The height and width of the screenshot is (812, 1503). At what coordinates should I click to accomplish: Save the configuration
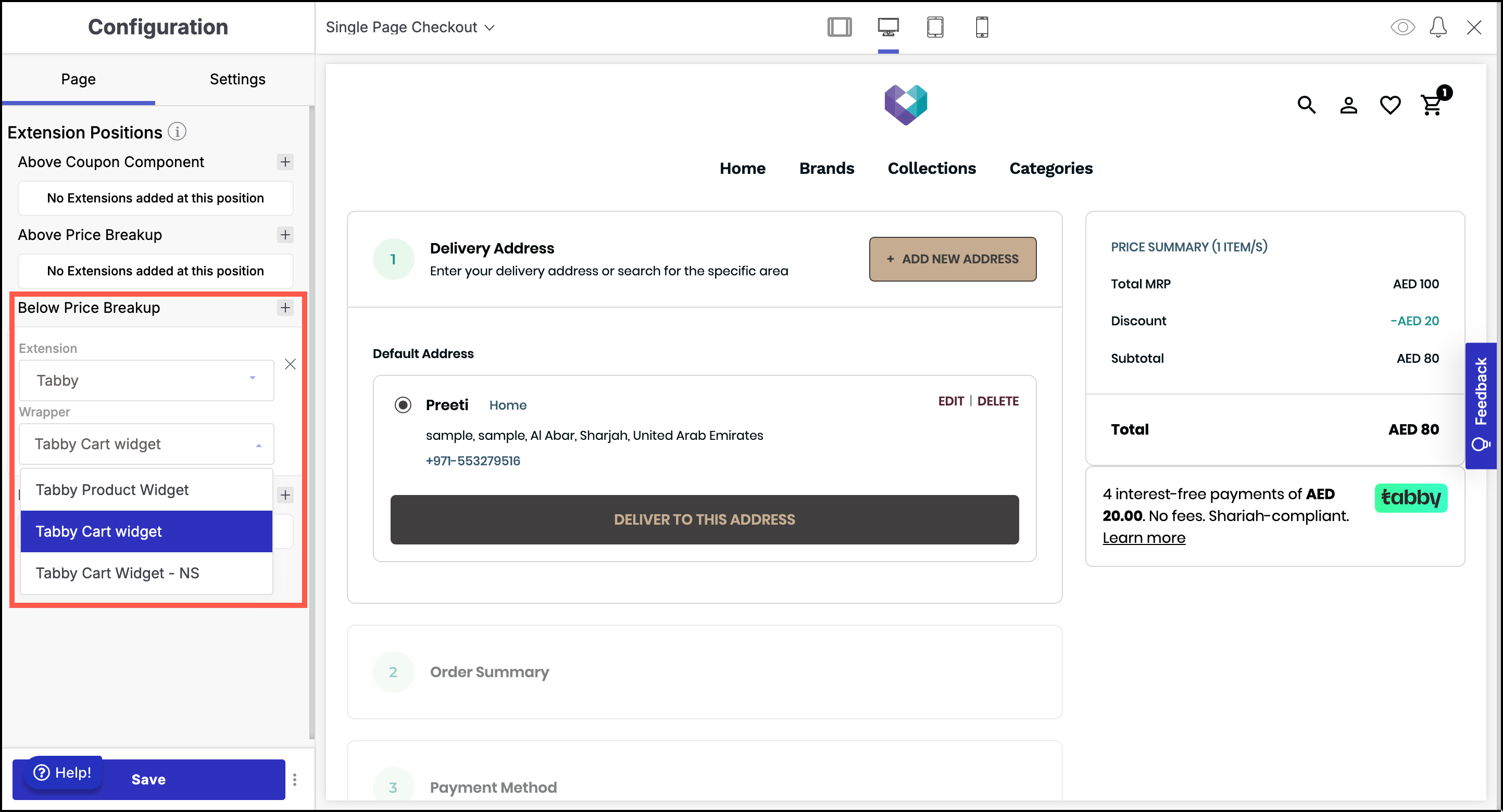pos(148,779)
